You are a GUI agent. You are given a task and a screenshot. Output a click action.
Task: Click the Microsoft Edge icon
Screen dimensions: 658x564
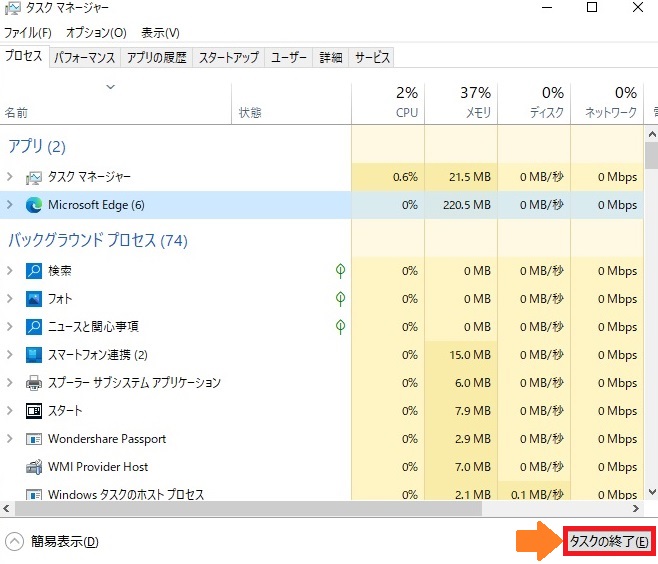pyautogui.click(x=34, y=205)
